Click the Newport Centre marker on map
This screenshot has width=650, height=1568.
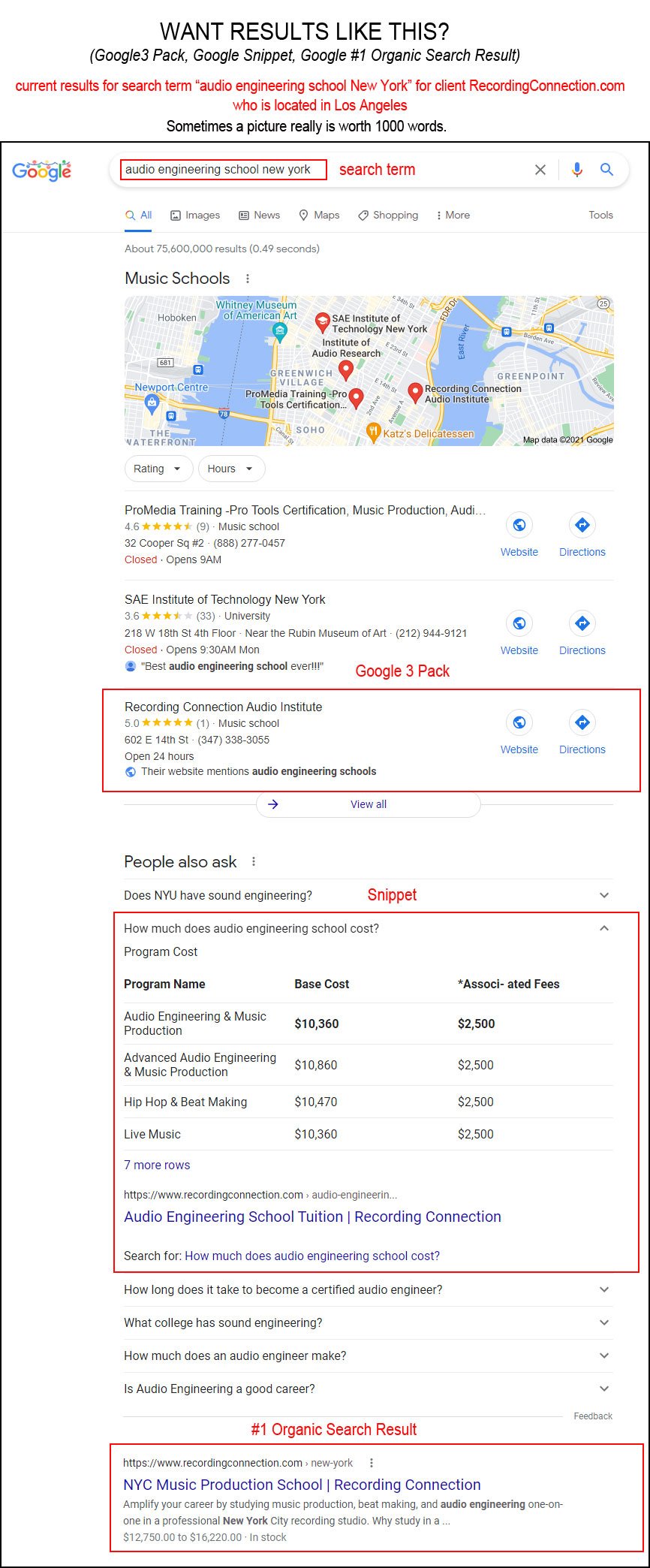coord(152,404)
